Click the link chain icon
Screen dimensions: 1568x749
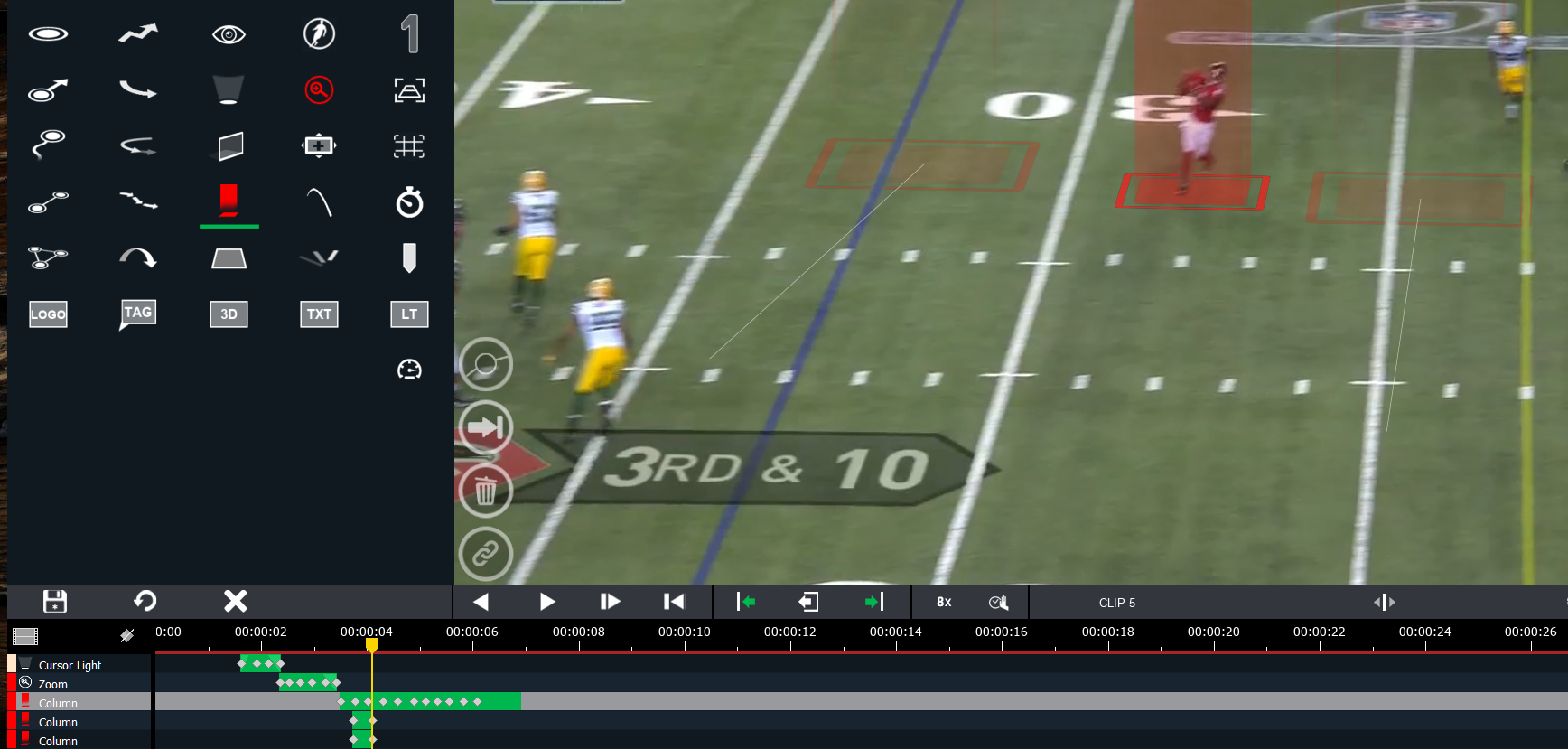click(486, 554)
